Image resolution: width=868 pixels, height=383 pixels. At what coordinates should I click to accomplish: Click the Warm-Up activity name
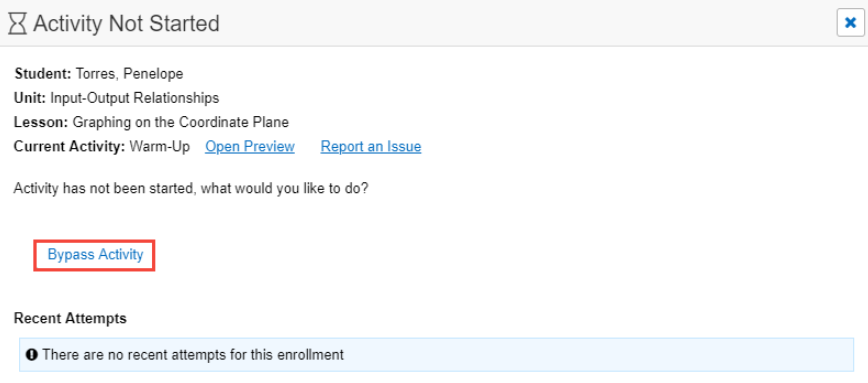coord(159,147)
